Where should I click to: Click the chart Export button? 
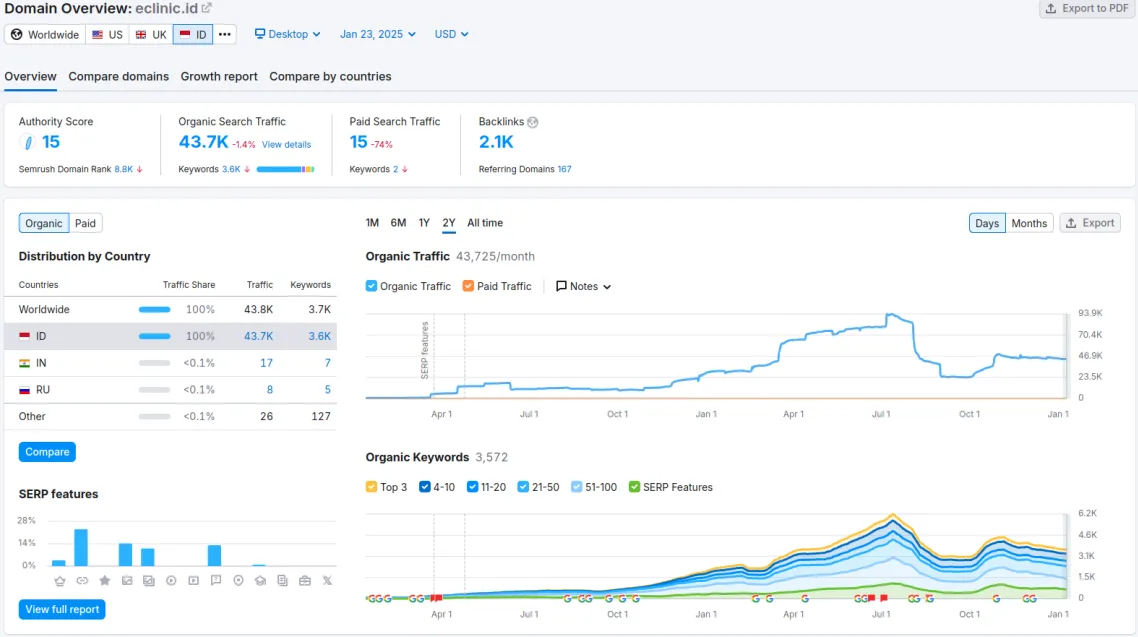pos(1090,223)
